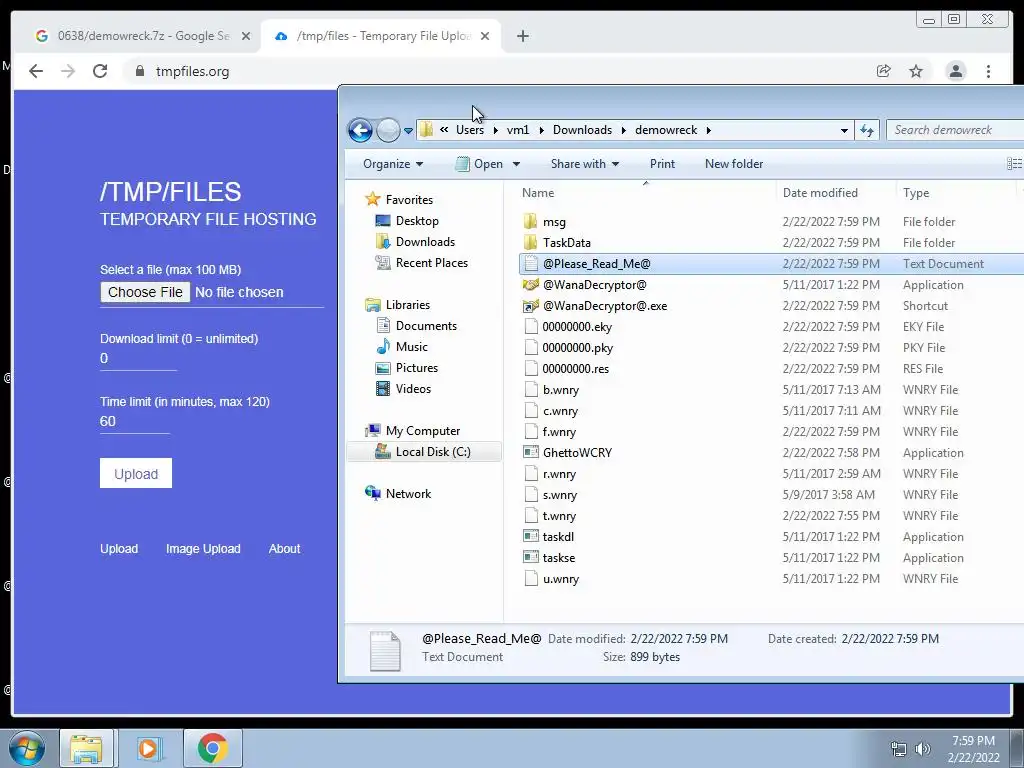
Task: Edit the Download limit field
Action: (138, 359)
